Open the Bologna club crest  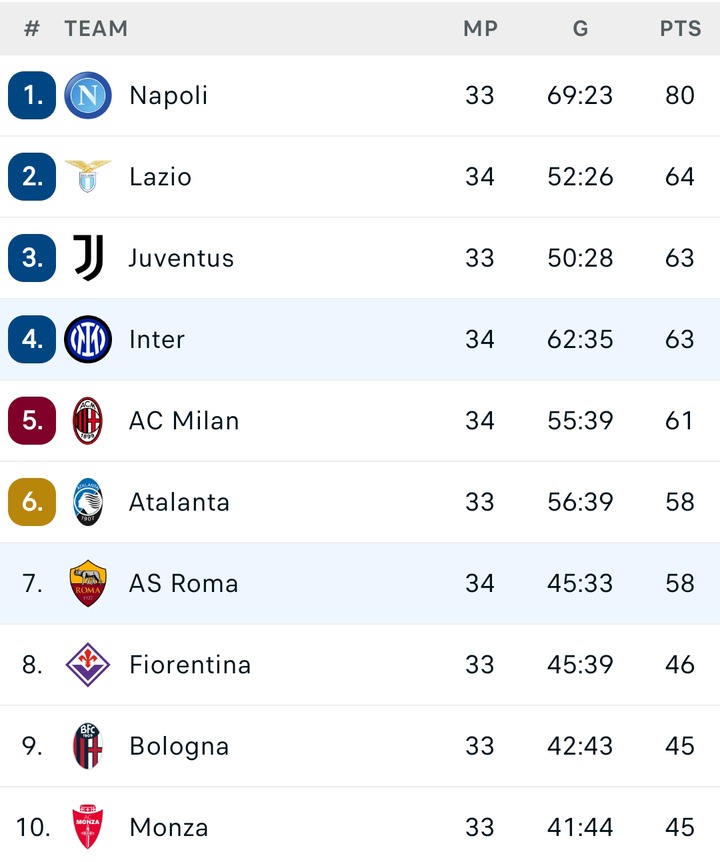click(88, 746)
